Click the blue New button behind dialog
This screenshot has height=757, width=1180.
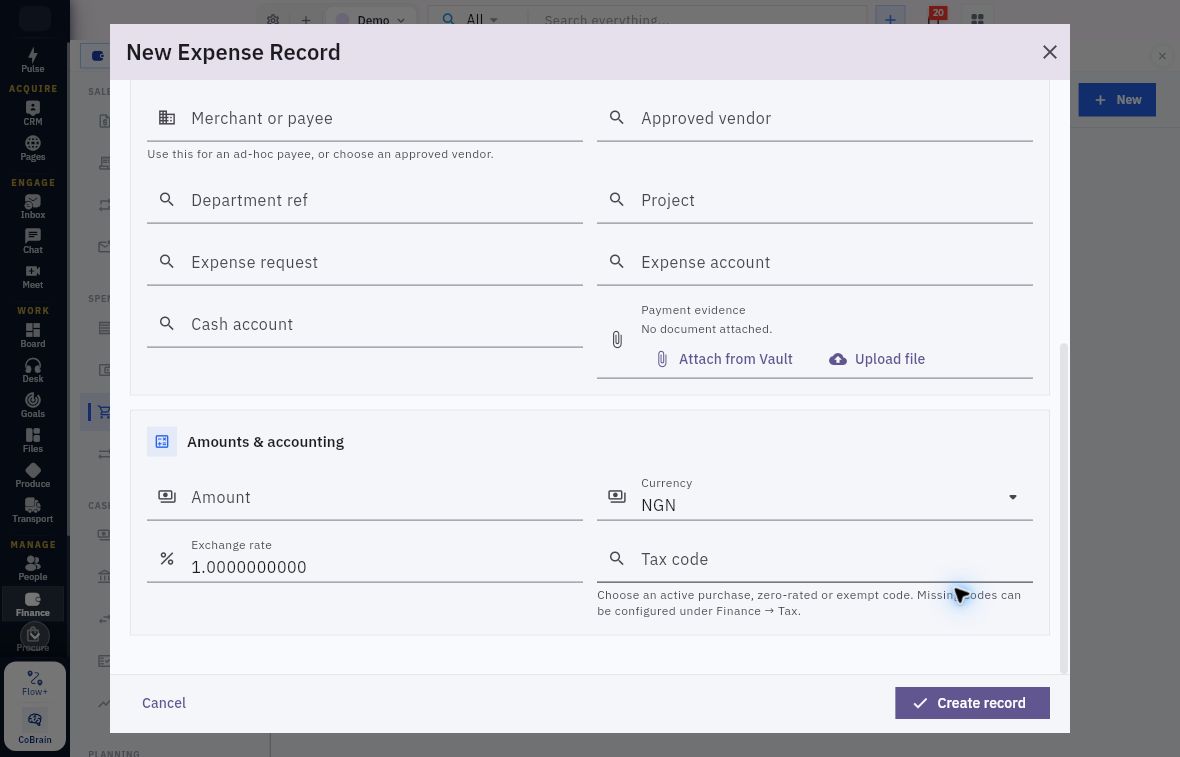[1117, 99]
